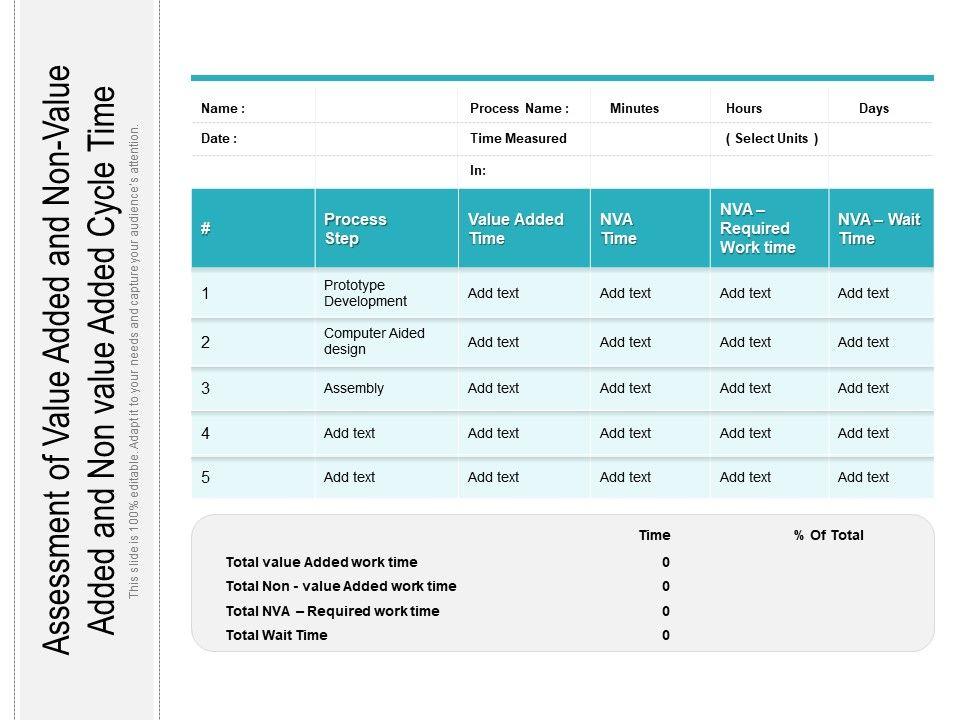Select the 'Total value Added work time' label

pyautogui.click(x=322, y=562)
